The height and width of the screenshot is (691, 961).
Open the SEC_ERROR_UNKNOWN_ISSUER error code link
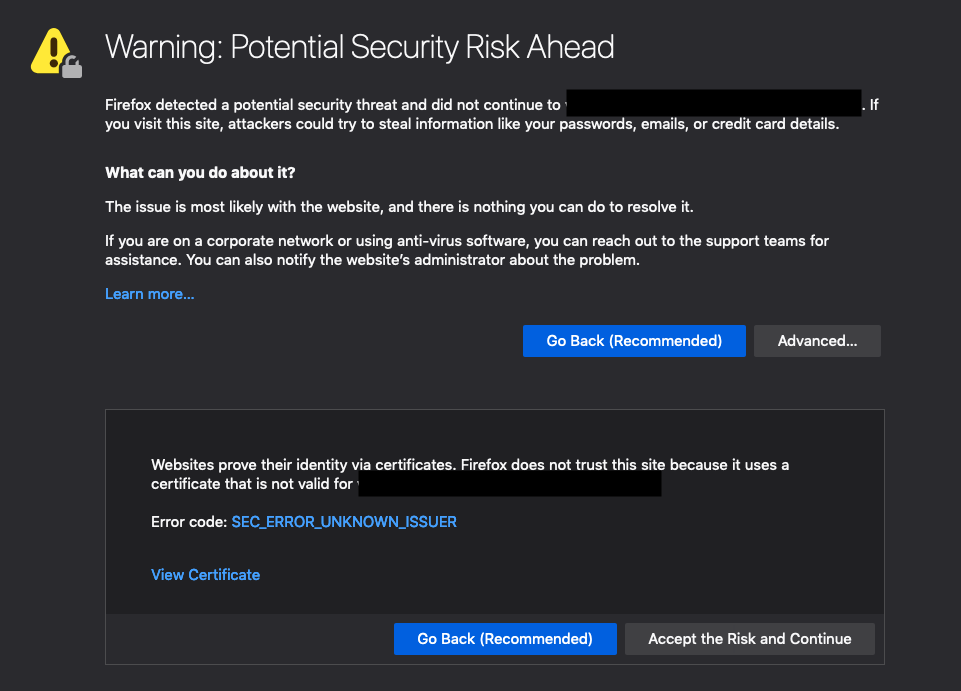(x=344, y=522)
